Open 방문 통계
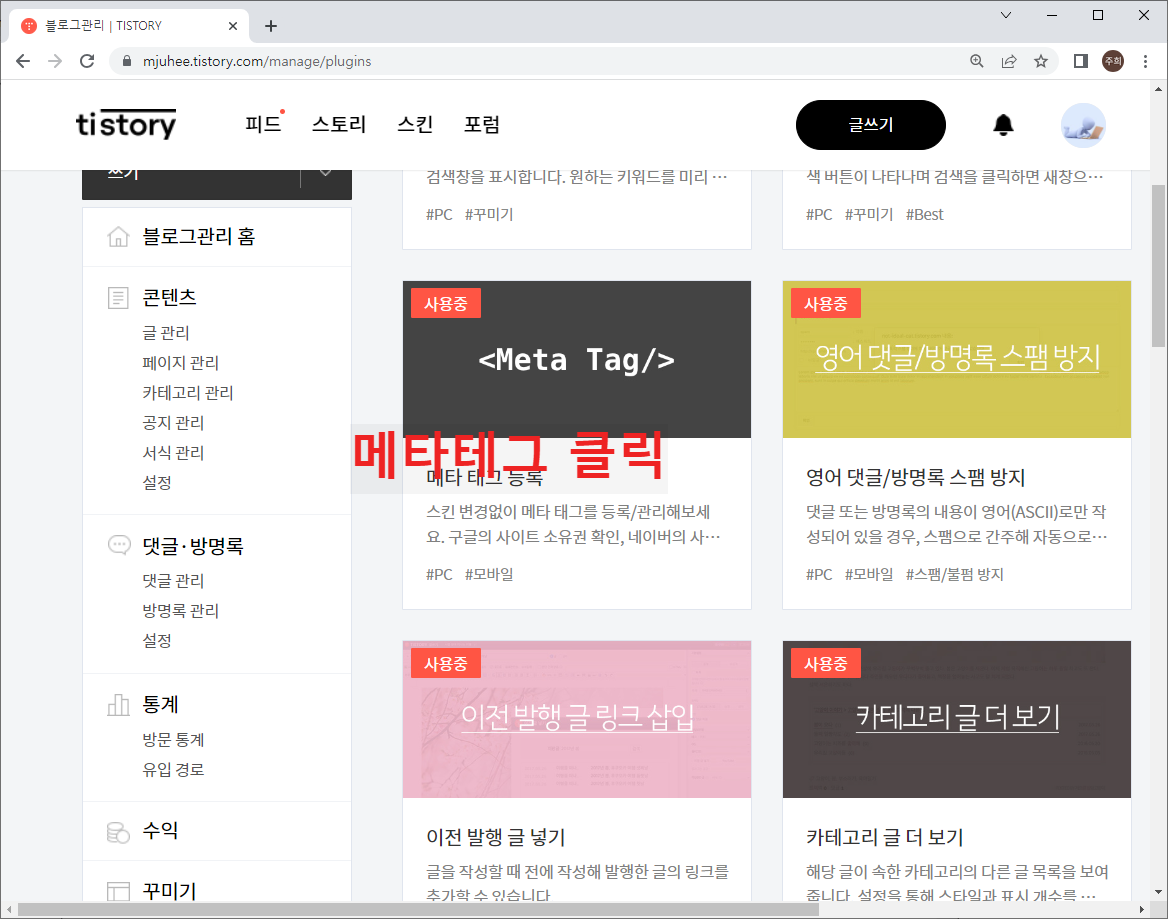This screenshot has width=1168, height=919. tap(174, 740)
